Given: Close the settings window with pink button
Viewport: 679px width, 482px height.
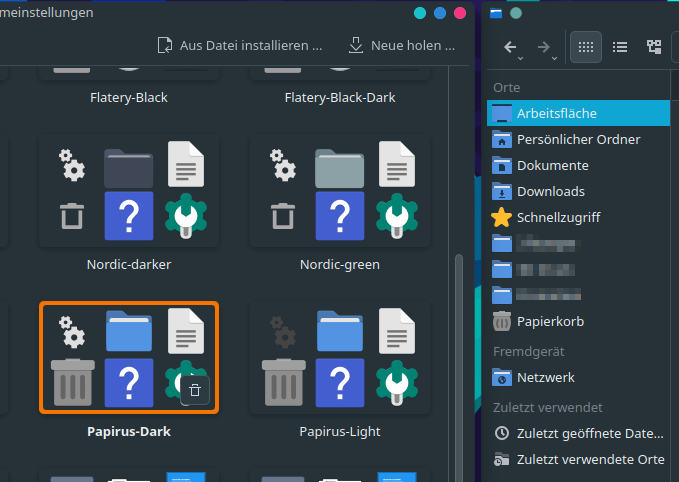Looking at the screenshot, I should click(460, 13).
